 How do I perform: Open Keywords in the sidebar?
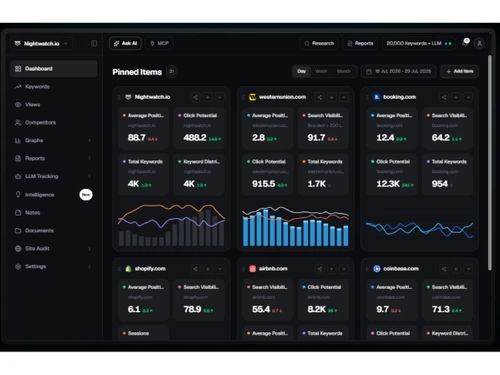(x=53, y=87)
